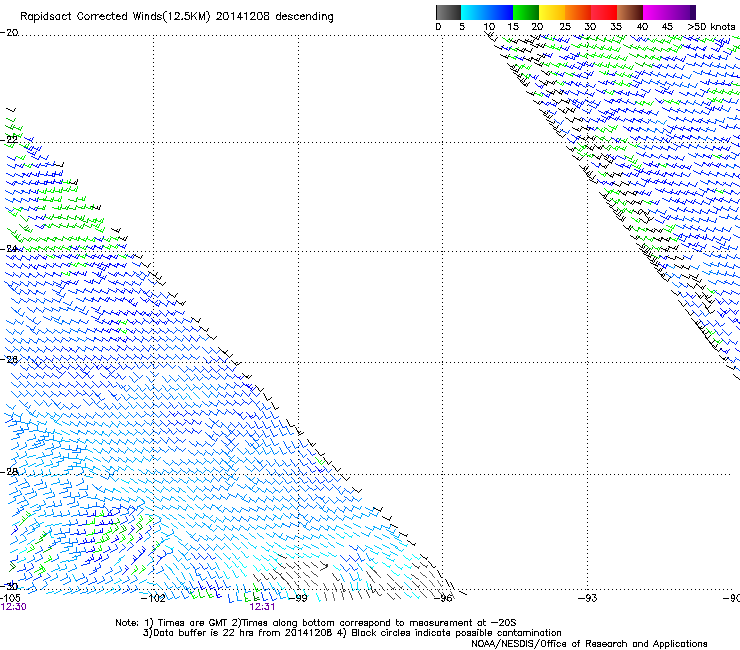Screen dimensions: 740x650
Task: Click the legend tick label 25
Action: 565,27
